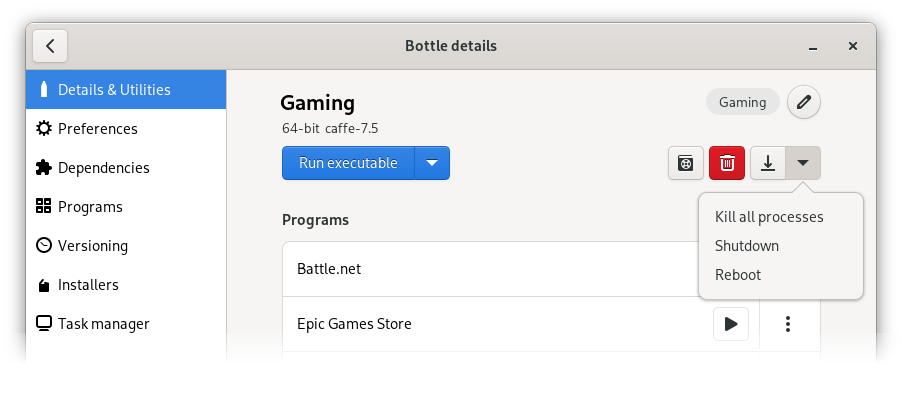This screenshot has width=902, height=416.
Task: Select Kill all processes from menu
Action: 769,217
